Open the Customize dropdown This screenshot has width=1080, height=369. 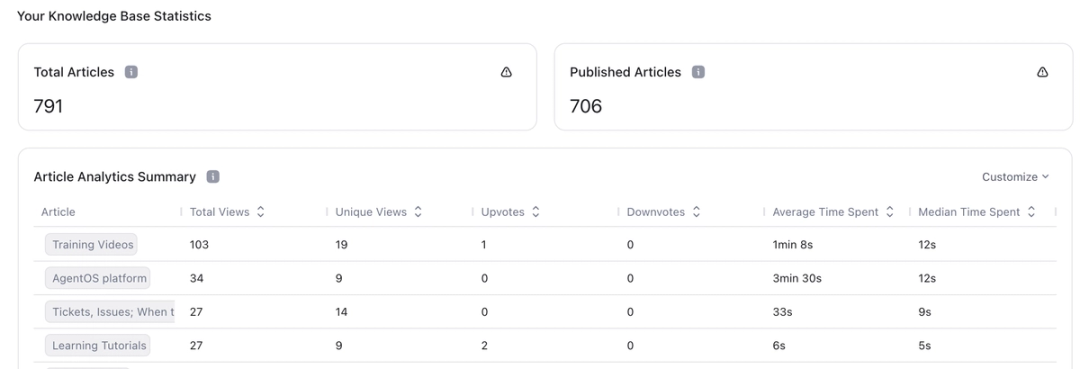1015,177
